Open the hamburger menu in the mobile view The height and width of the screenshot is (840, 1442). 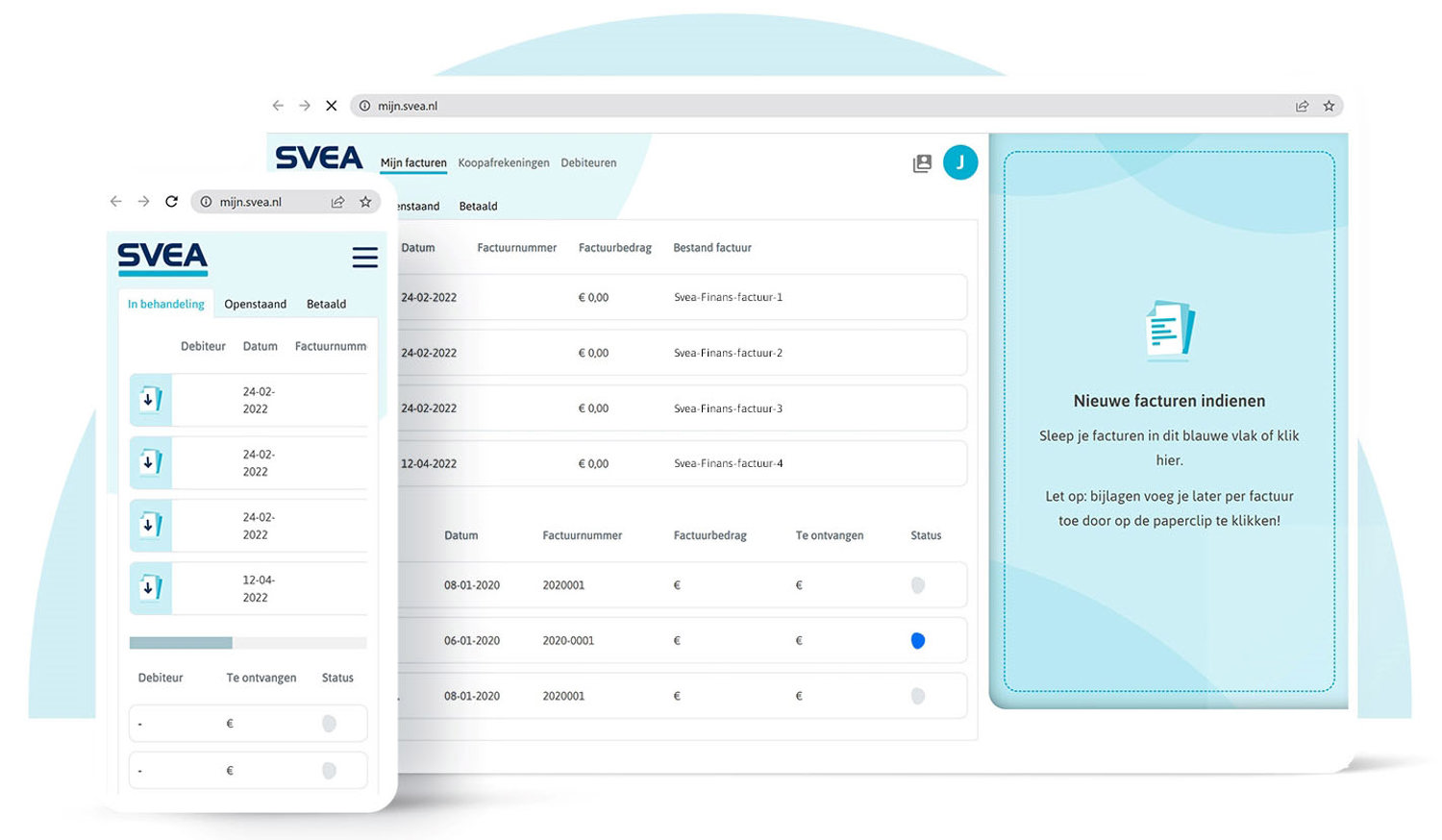pos(364,258)
